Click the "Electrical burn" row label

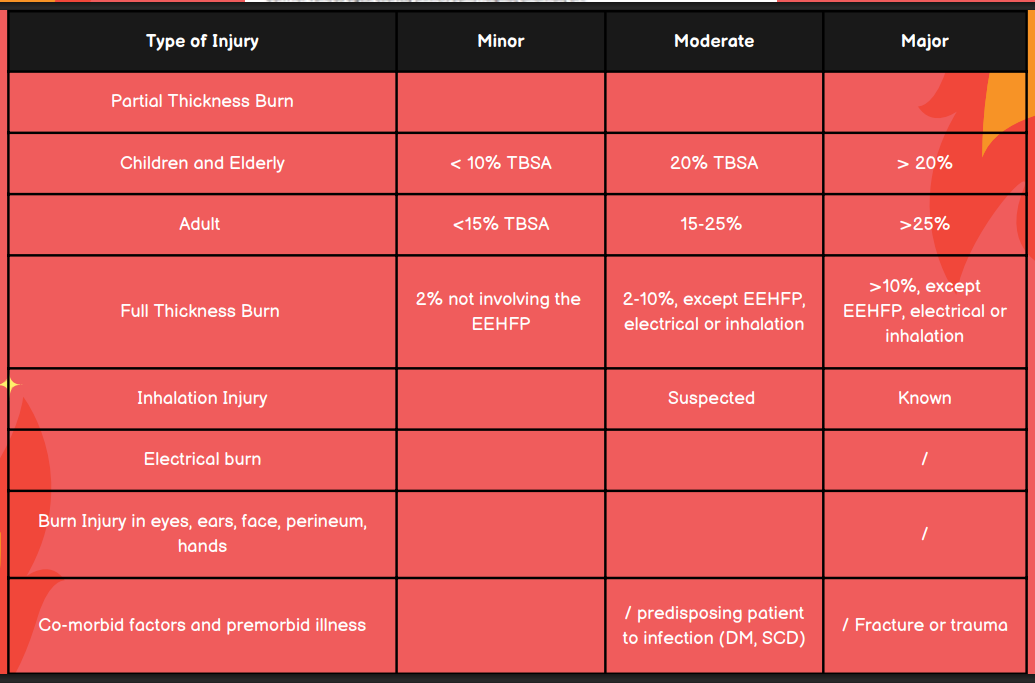pyautogui.click(x=202, y=459)
